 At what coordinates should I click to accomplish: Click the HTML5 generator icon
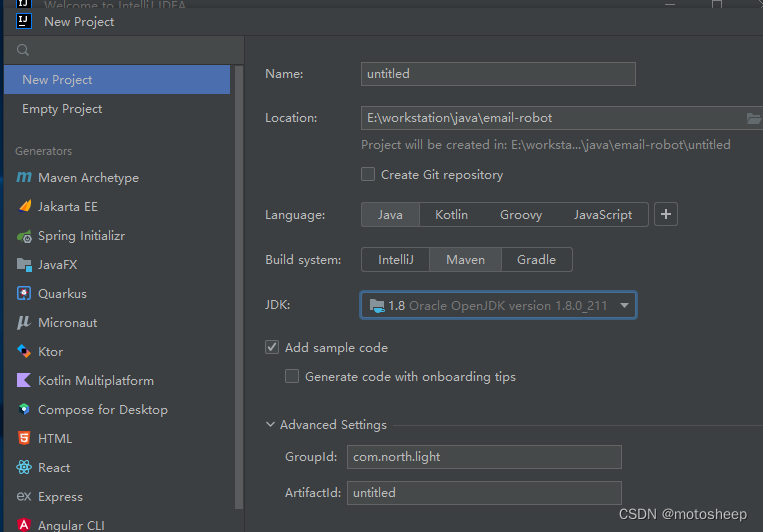24,438
